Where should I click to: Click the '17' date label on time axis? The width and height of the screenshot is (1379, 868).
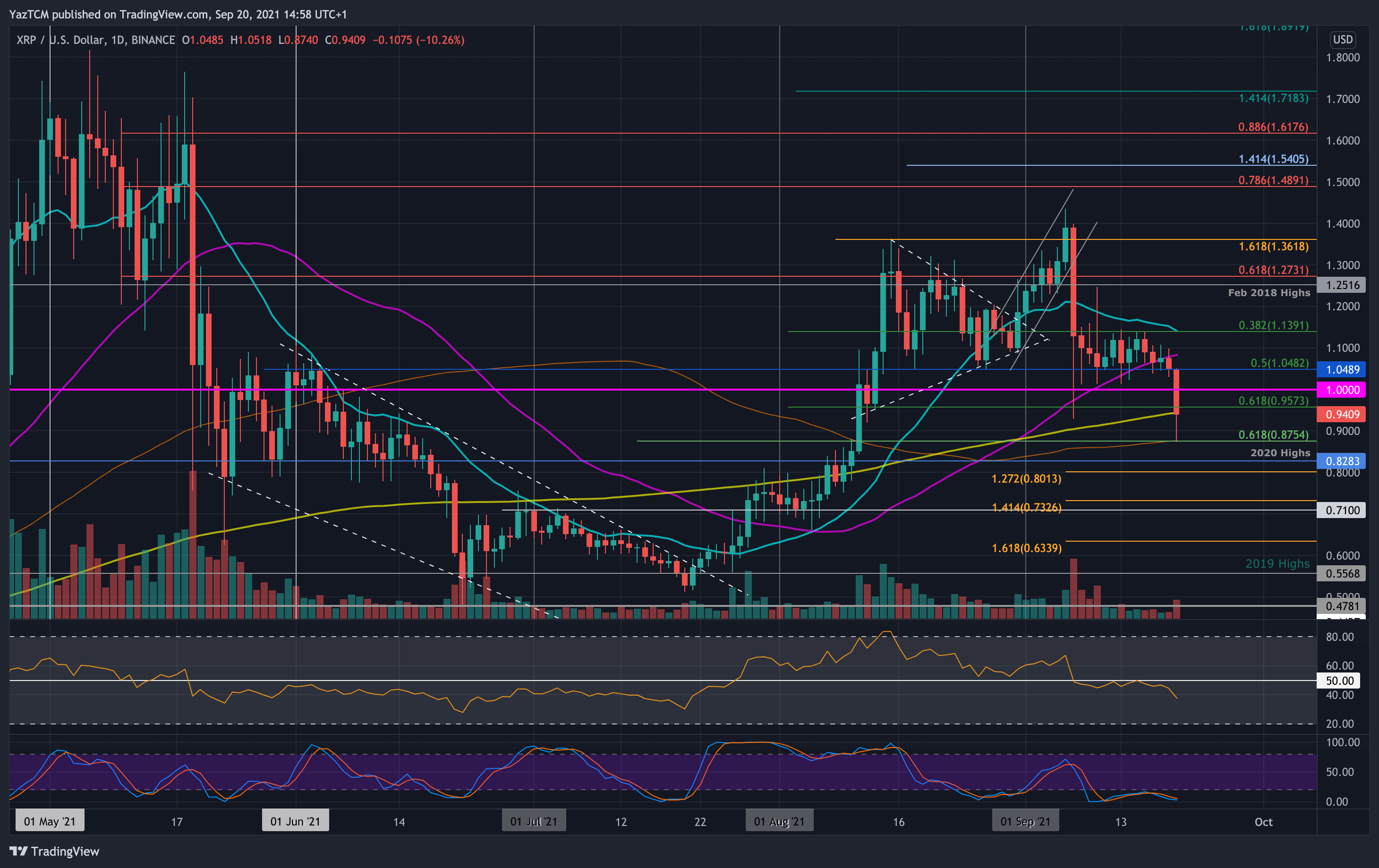(x=177, y=822)
